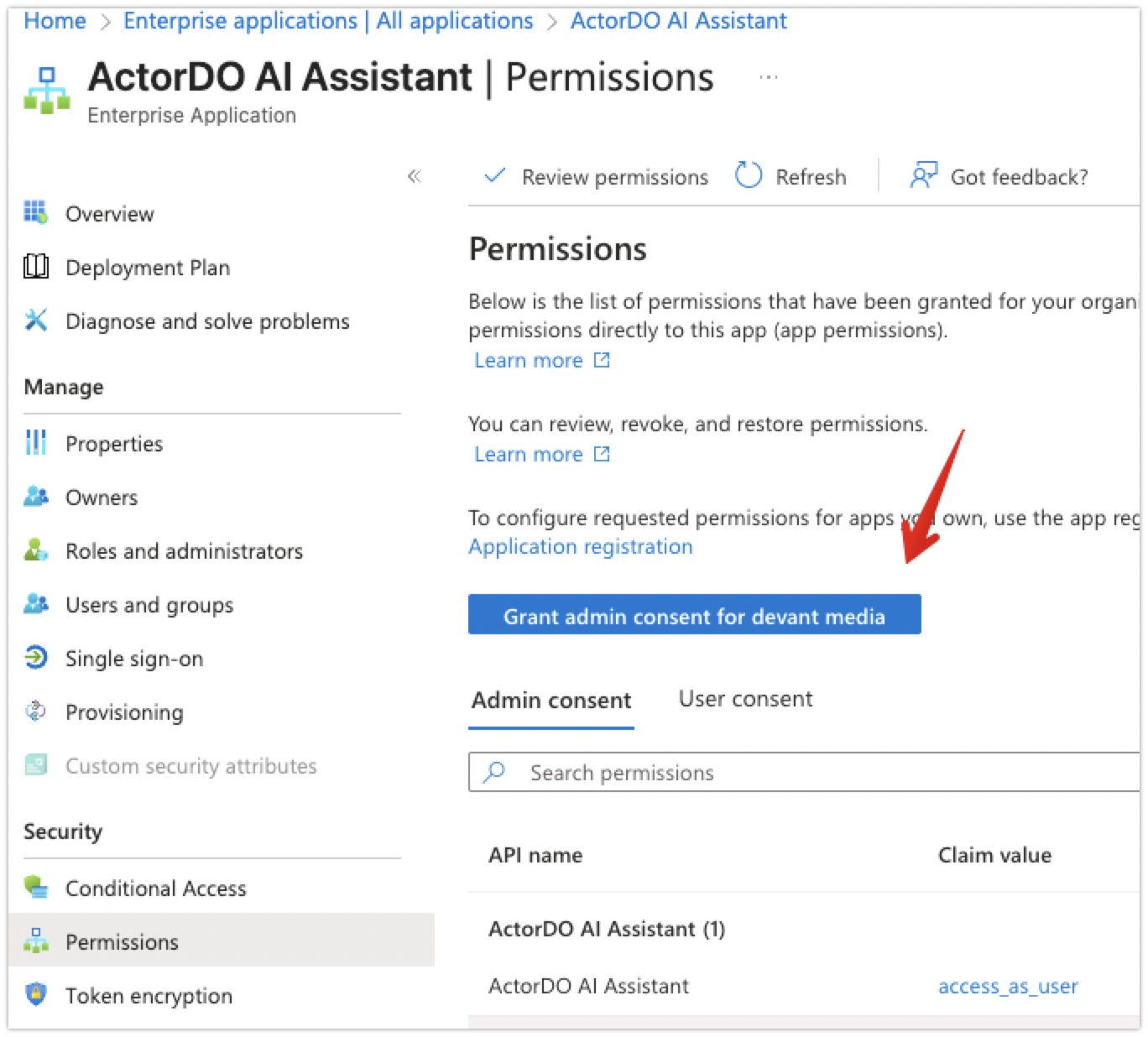
Task: Click the Provisioning sync icon
Action: coord(36,711)
